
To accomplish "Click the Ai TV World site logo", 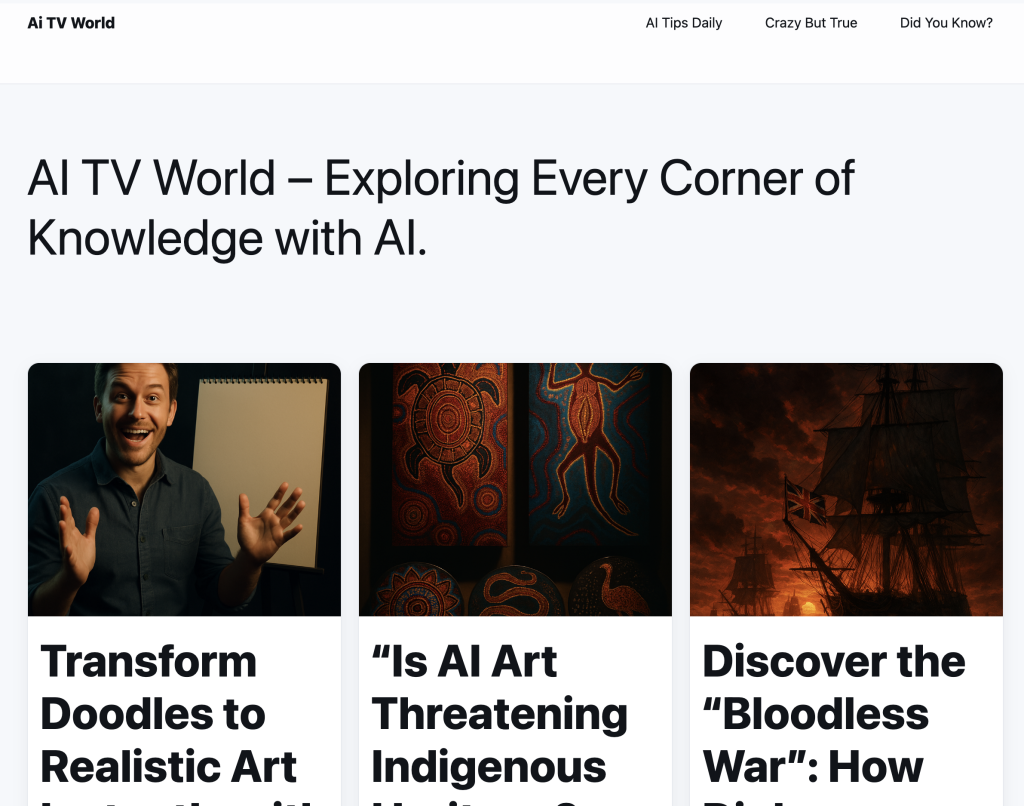I will click(71, 23).
